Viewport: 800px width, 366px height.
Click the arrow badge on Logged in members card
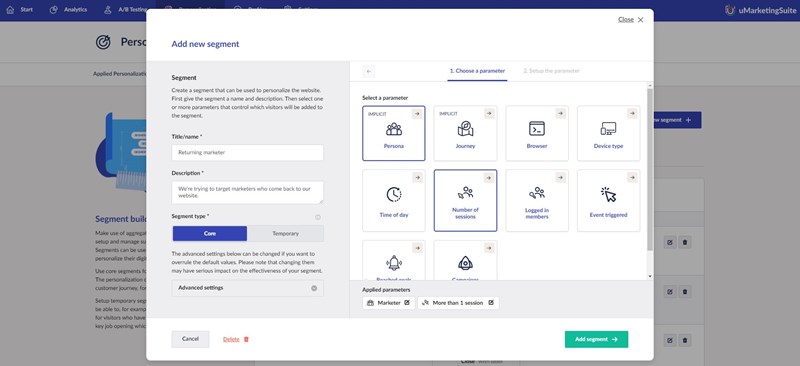(x=561, y=177)
